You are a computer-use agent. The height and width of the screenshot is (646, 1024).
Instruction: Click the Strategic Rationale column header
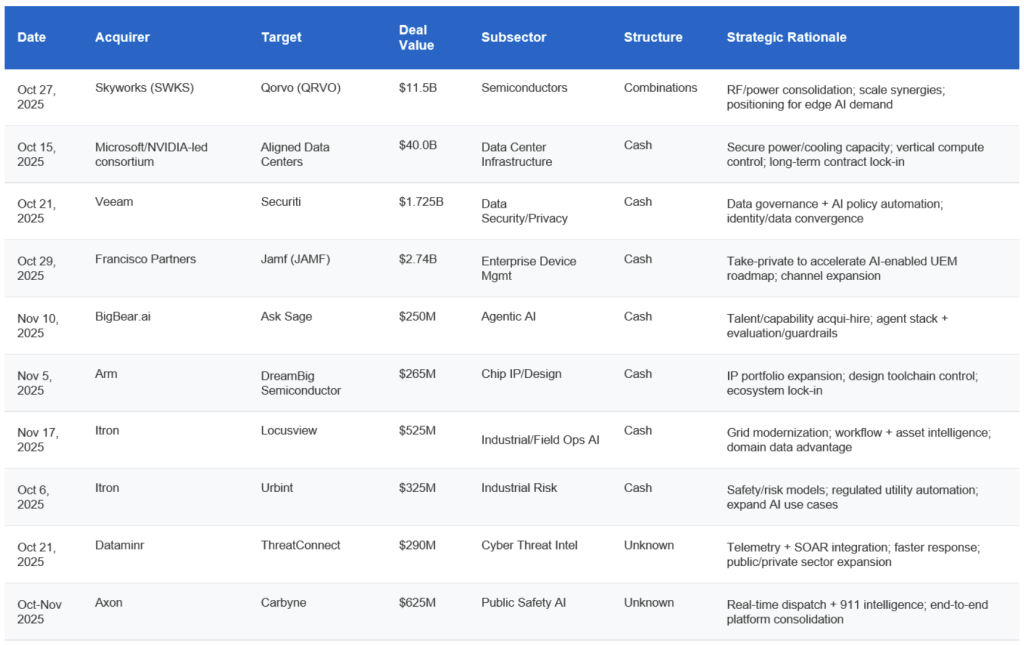click(786, 37)
